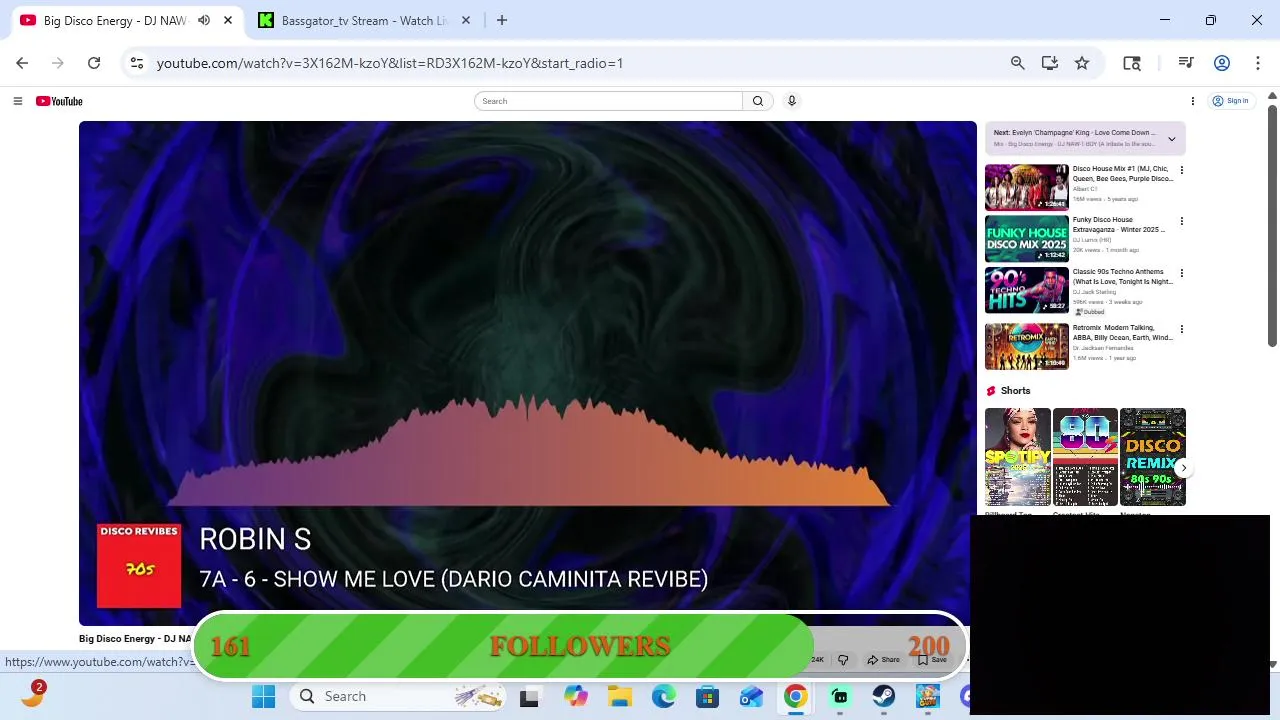Screen dimensions: 1280x720
Task: Click the Albert C! channel name
Action: [1085, 189]
